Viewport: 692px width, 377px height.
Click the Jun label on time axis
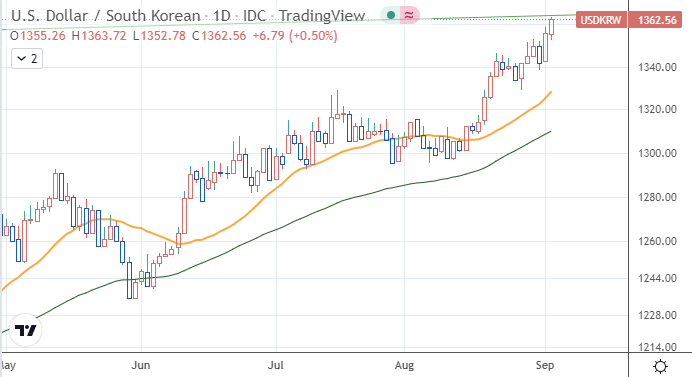[x=141, y=365]
